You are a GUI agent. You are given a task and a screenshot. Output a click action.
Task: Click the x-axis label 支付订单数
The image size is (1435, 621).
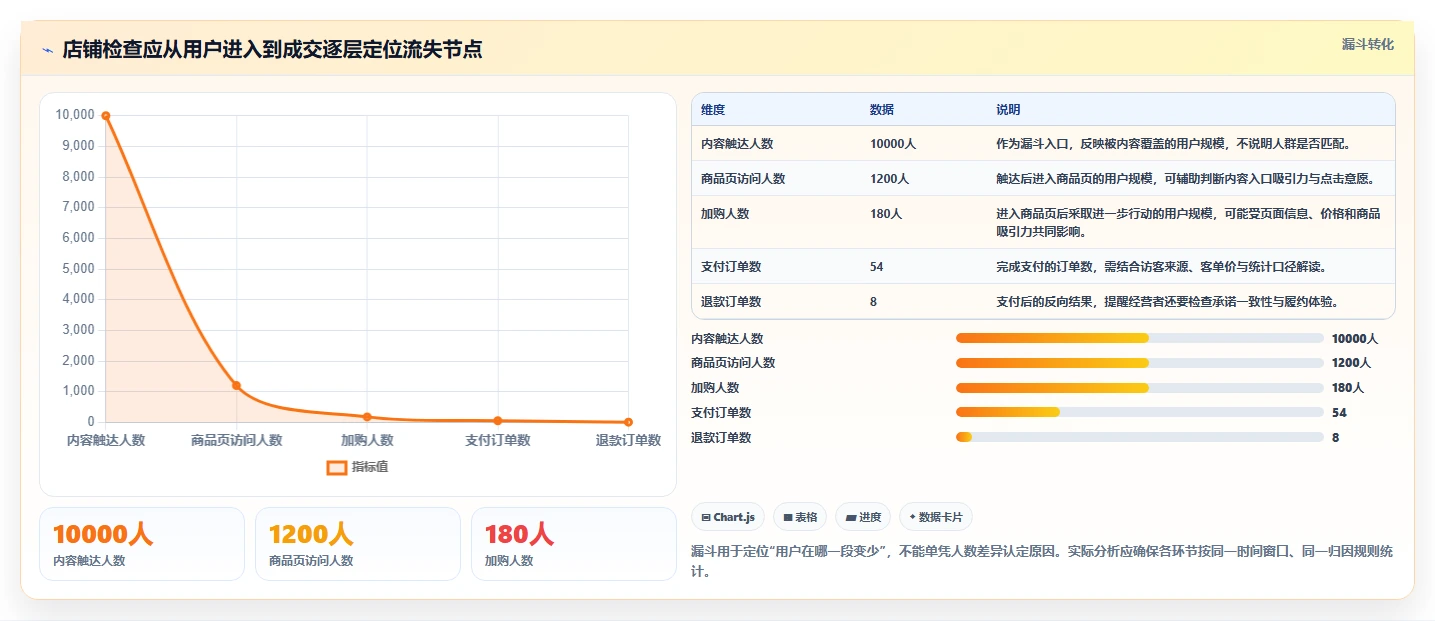tap(498, 440)
